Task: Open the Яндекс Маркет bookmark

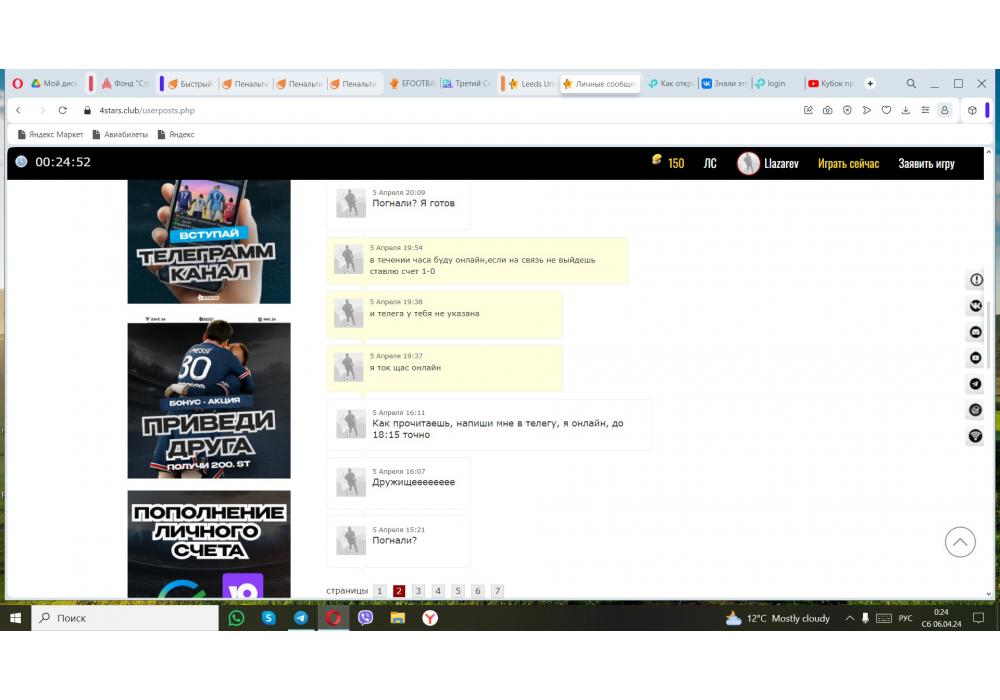Action: 50,134
